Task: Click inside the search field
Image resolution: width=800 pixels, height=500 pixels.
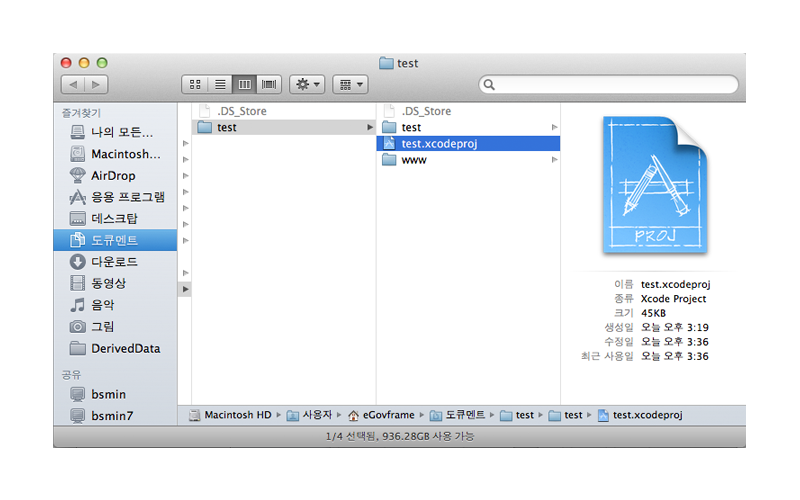Action: tap(610, 85)
